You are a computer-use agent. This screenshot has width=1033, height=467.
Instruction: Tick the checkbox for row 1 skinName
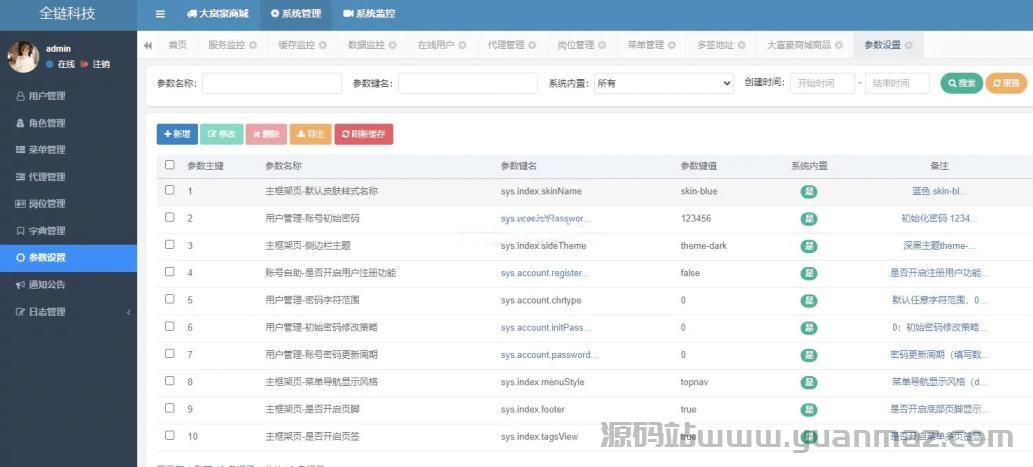[170, 190]
